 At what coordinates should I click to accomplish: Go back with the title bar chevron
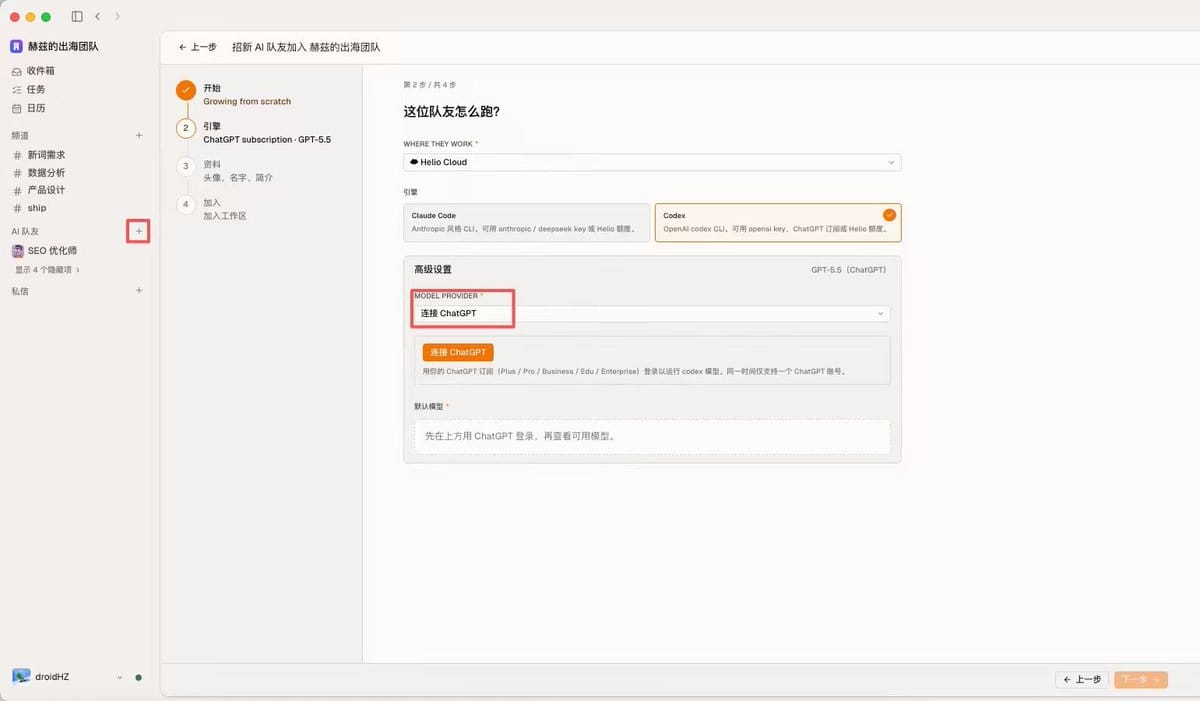pyautogui.click(x=98, y=17)
